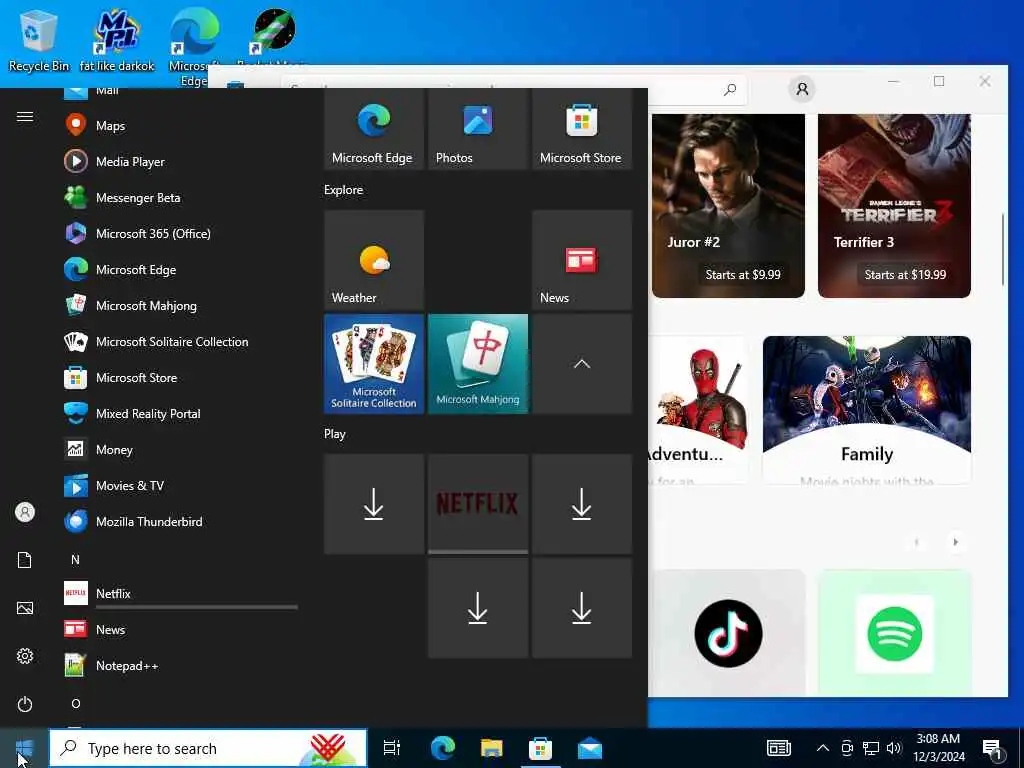The image size is (1024, 768).
Task: Collapse the tile folder with chevron up
Action: point(581,364)
